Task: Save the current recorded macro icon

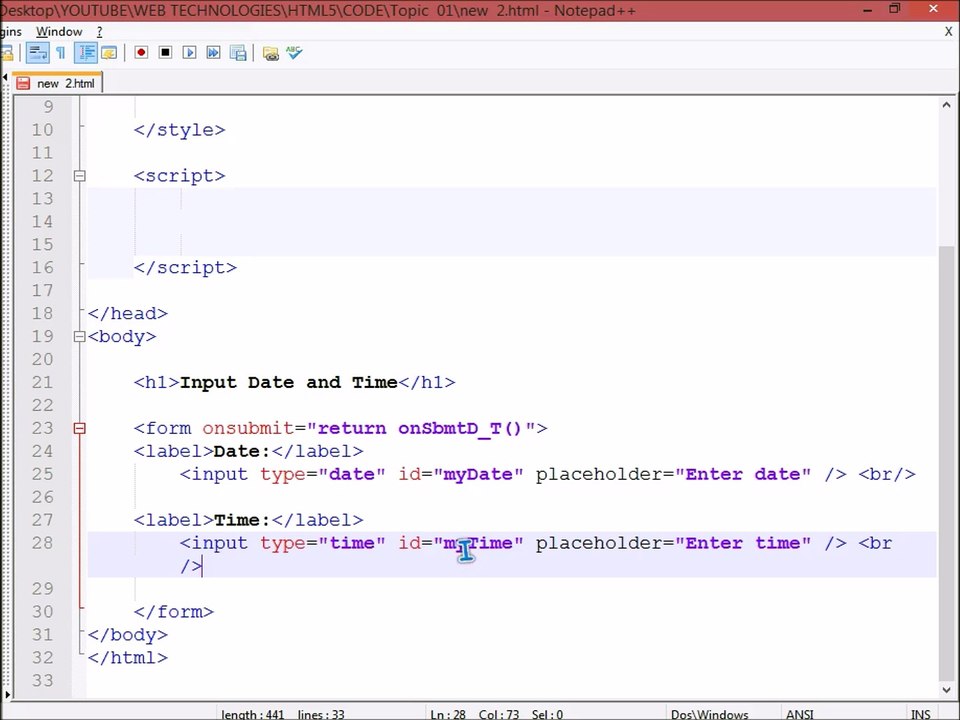Action: 238,53
